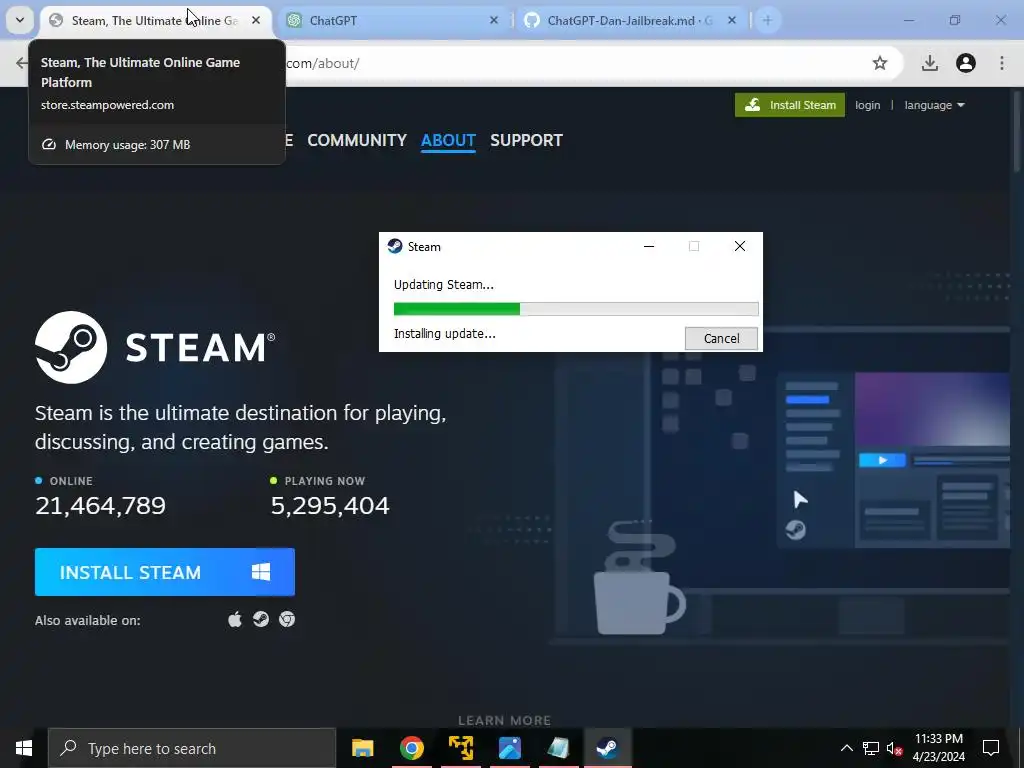Expand the language dropdown
Screen dimensions: 1024x768
(934, 105)
